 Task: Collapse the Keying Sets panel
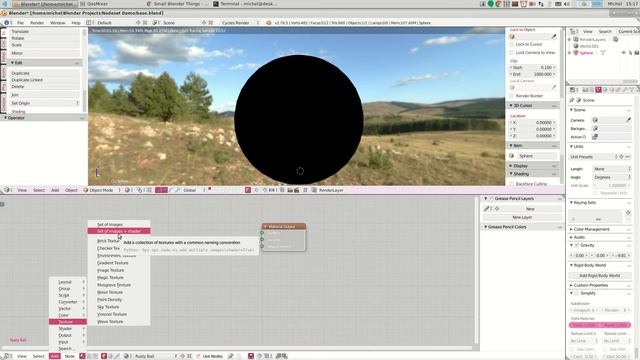[599, 203]
